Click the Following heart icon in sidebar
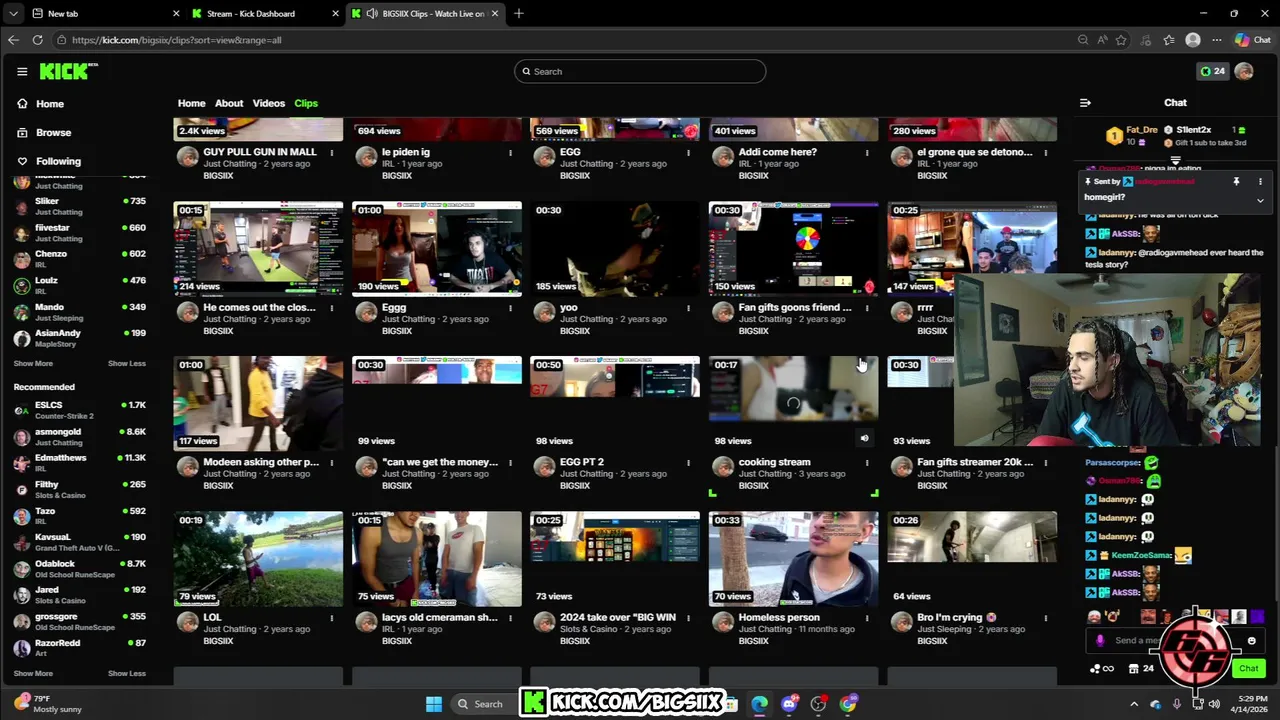The image size is (1280, 720). [x=22, y=161]
